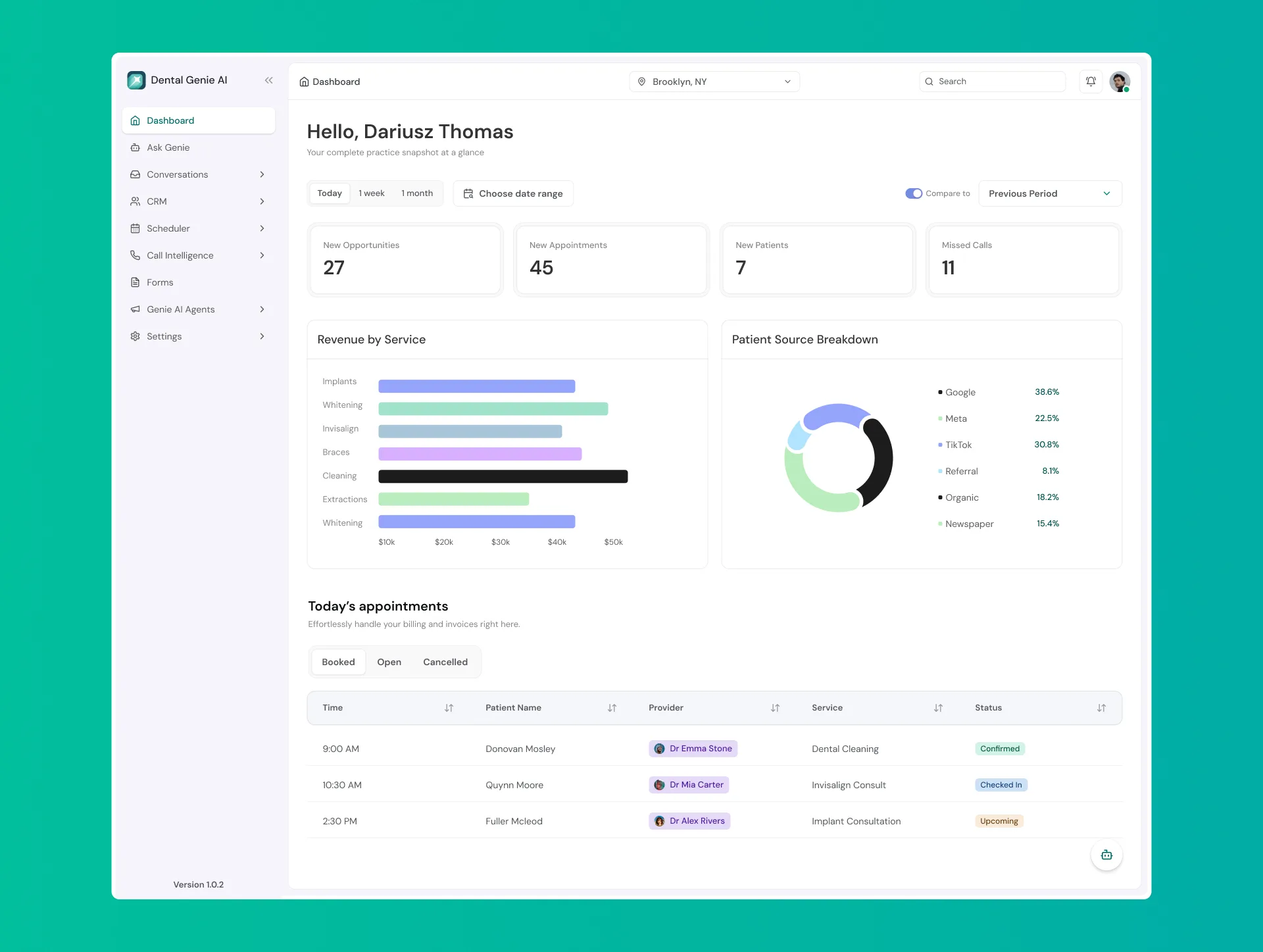The image size is (1263, 952).
Task: Sort the Status column
Action: pyautogui.click(x=1101, y=708)
